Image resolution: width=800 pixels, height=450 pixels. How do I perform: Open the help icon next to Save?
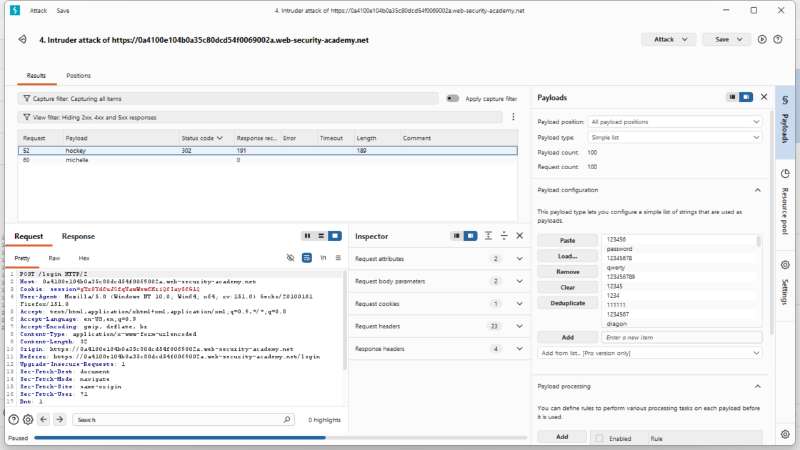778,39
